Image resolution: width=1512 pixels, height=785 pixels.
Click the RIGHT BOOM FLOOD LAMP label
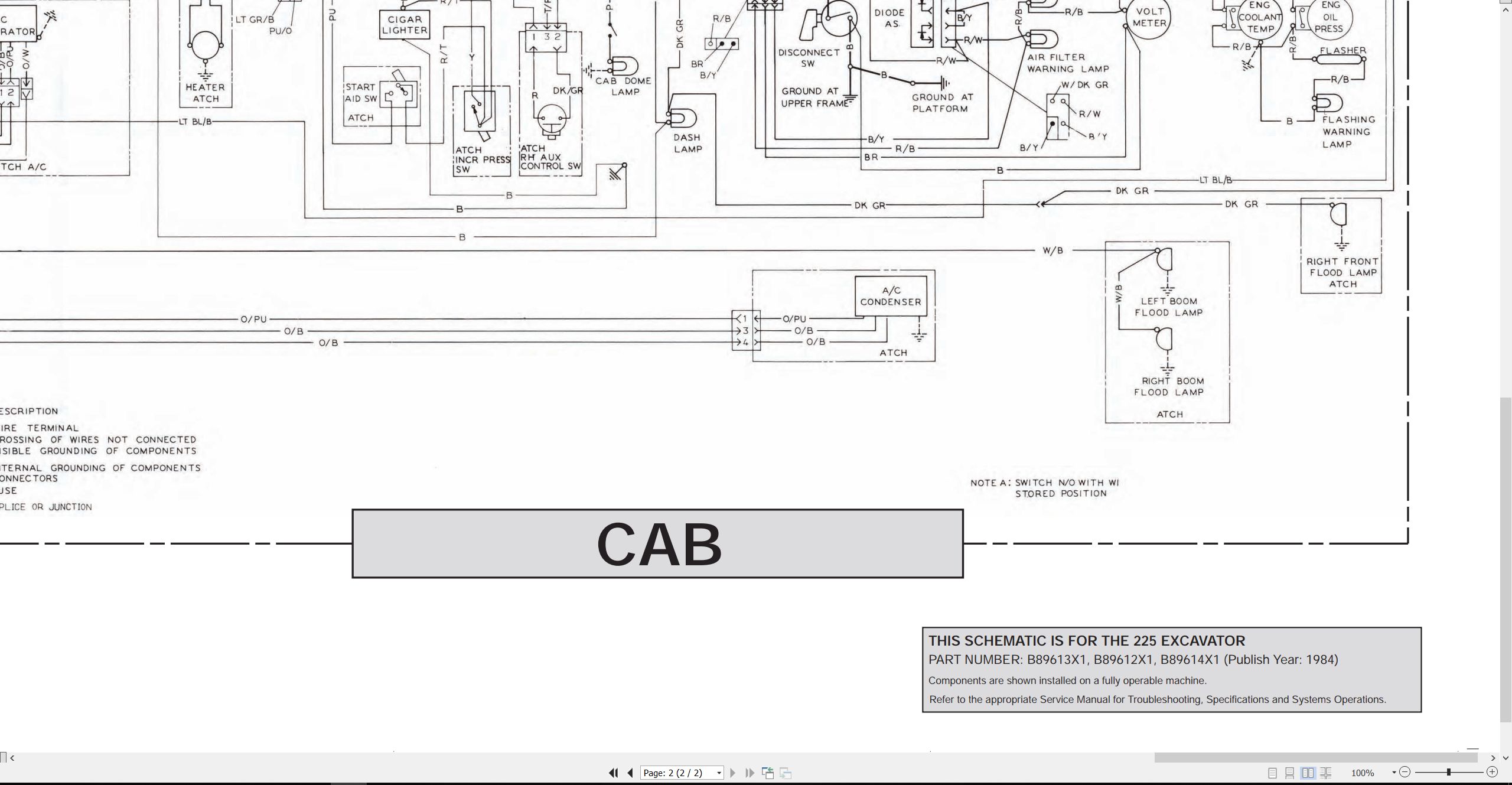click(1169, 387)
